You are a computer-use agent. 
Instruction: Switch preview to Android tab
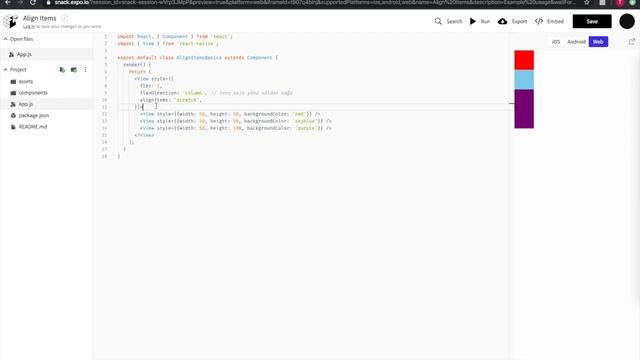tap(576, 42)
